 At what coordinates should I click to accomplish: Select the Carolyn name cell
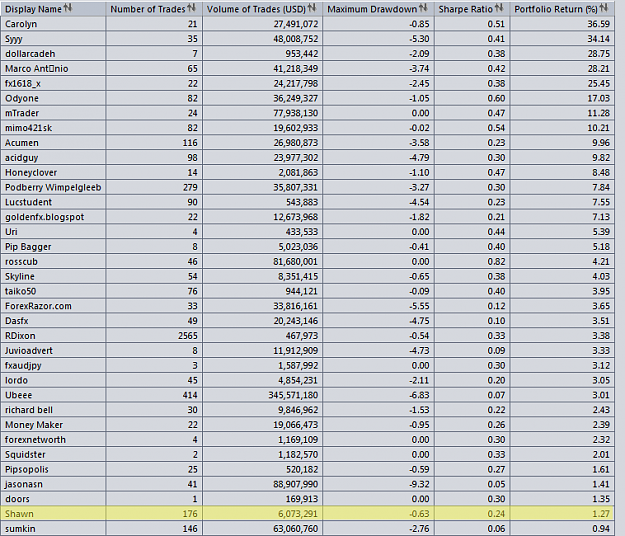tap(54, 24)
